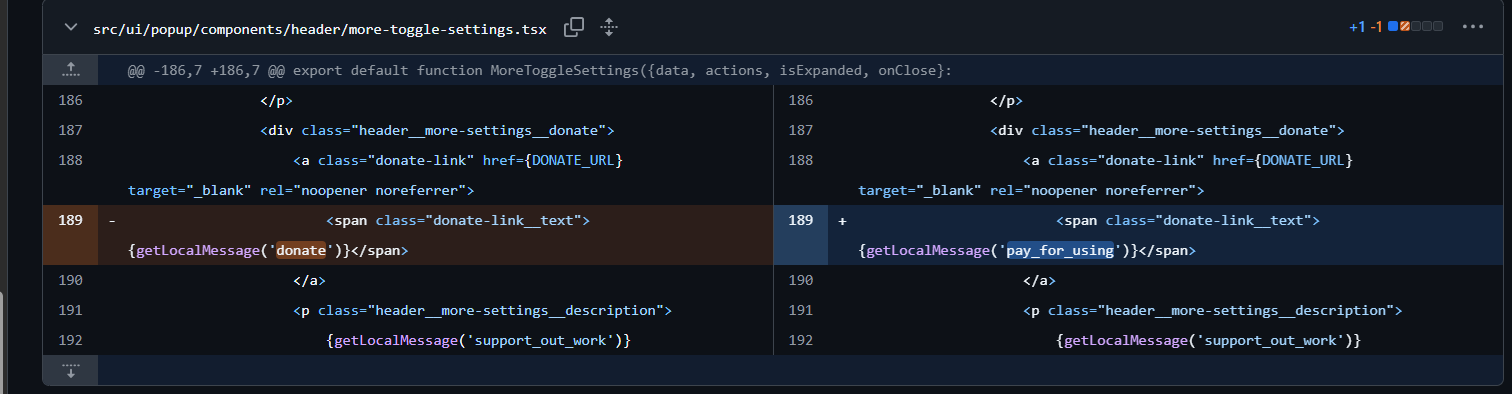1512x394 pixels.
Task: Click 'support_out_work' text in left pane
Action: (x=540, y=341)
